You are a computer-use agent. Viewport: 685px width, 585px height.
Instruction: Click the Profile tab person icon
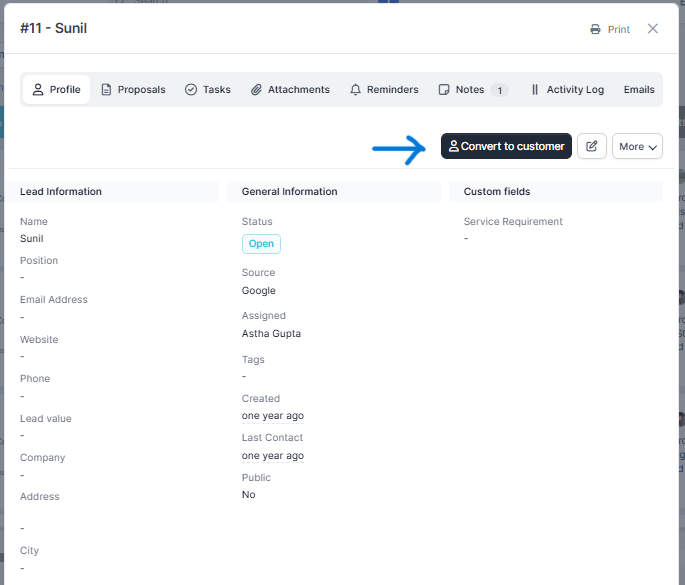38,90
